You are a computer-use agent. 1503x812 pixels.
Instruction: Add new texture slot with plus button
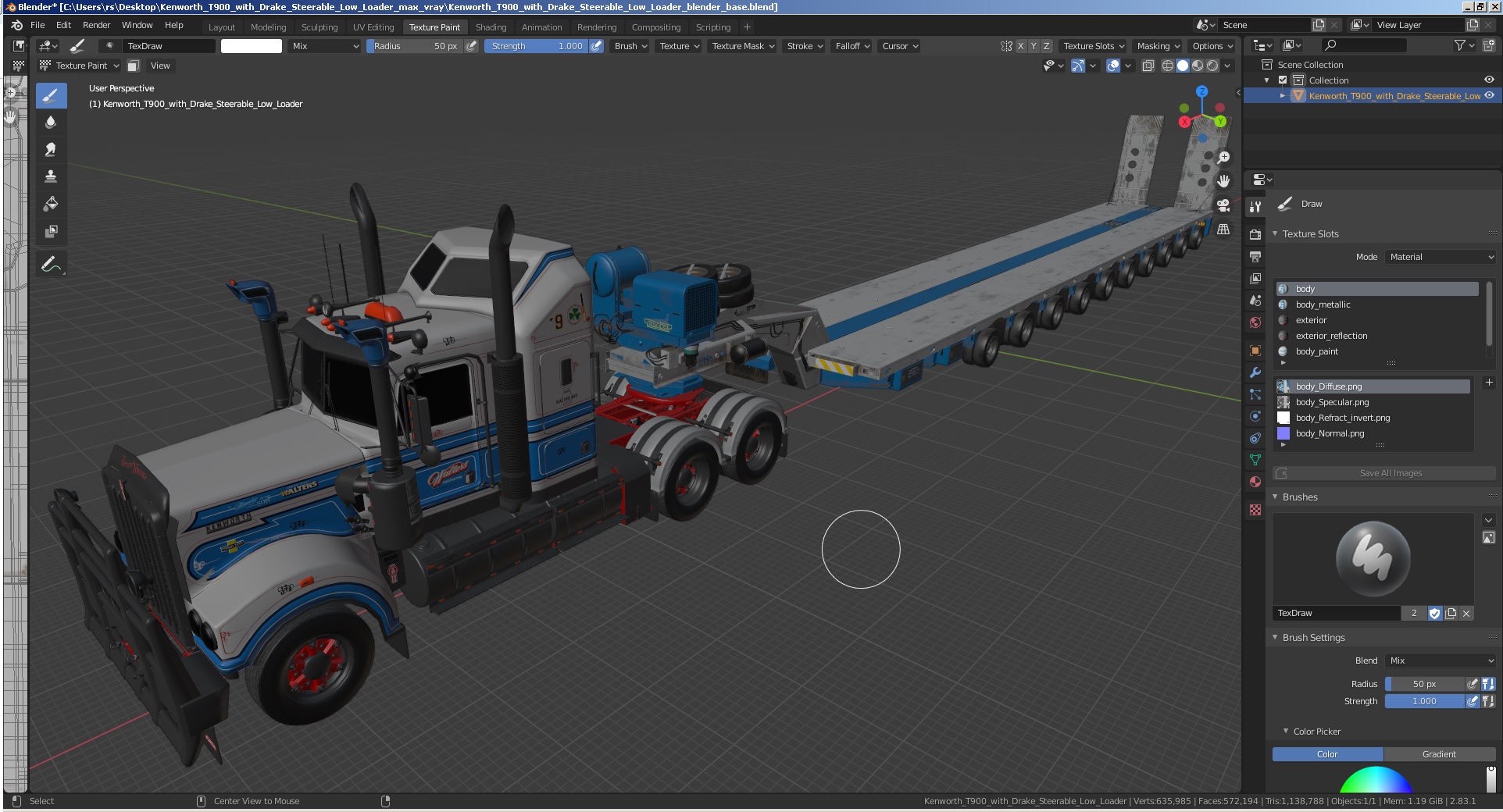coord(1489,383)
